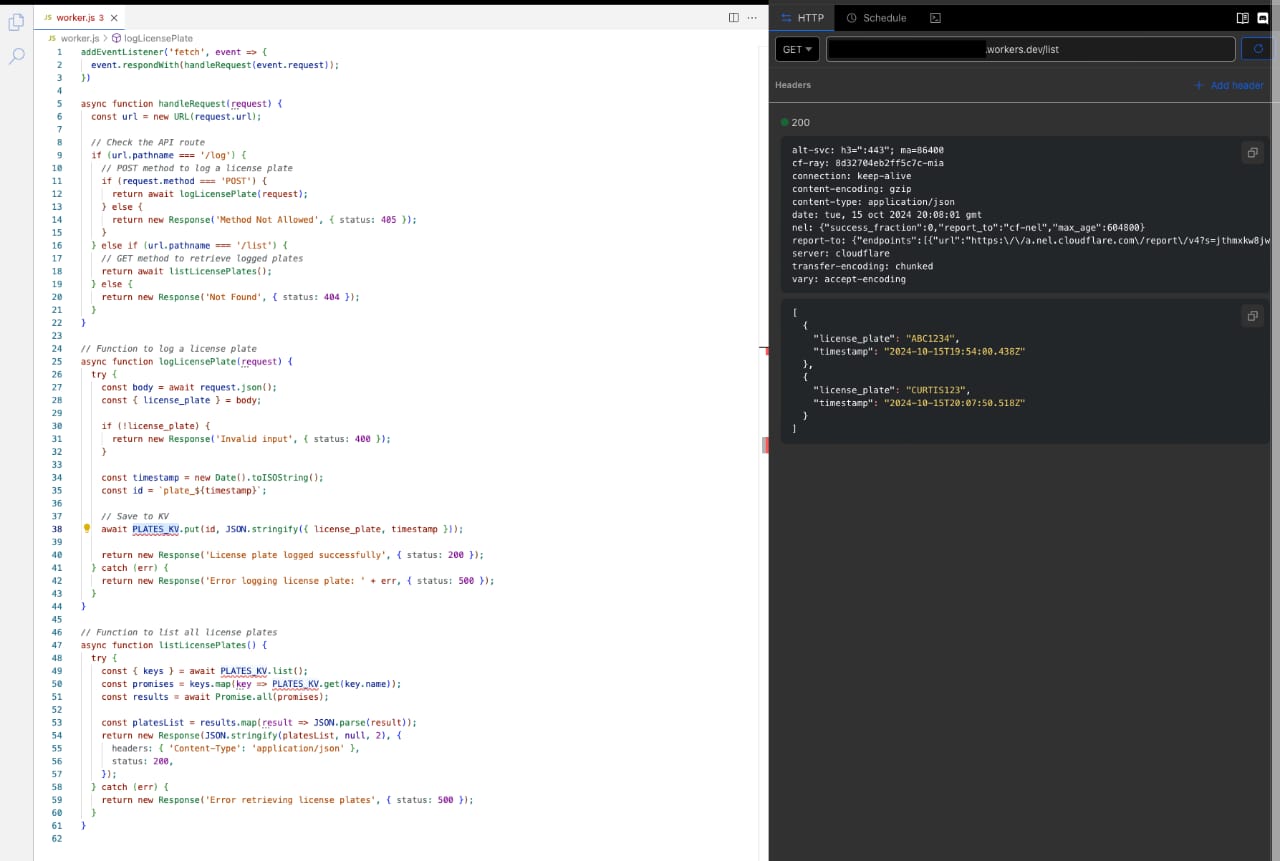Click the "// Save to KV" comment line
The image size is (1280, 861).
pos(135,517)
